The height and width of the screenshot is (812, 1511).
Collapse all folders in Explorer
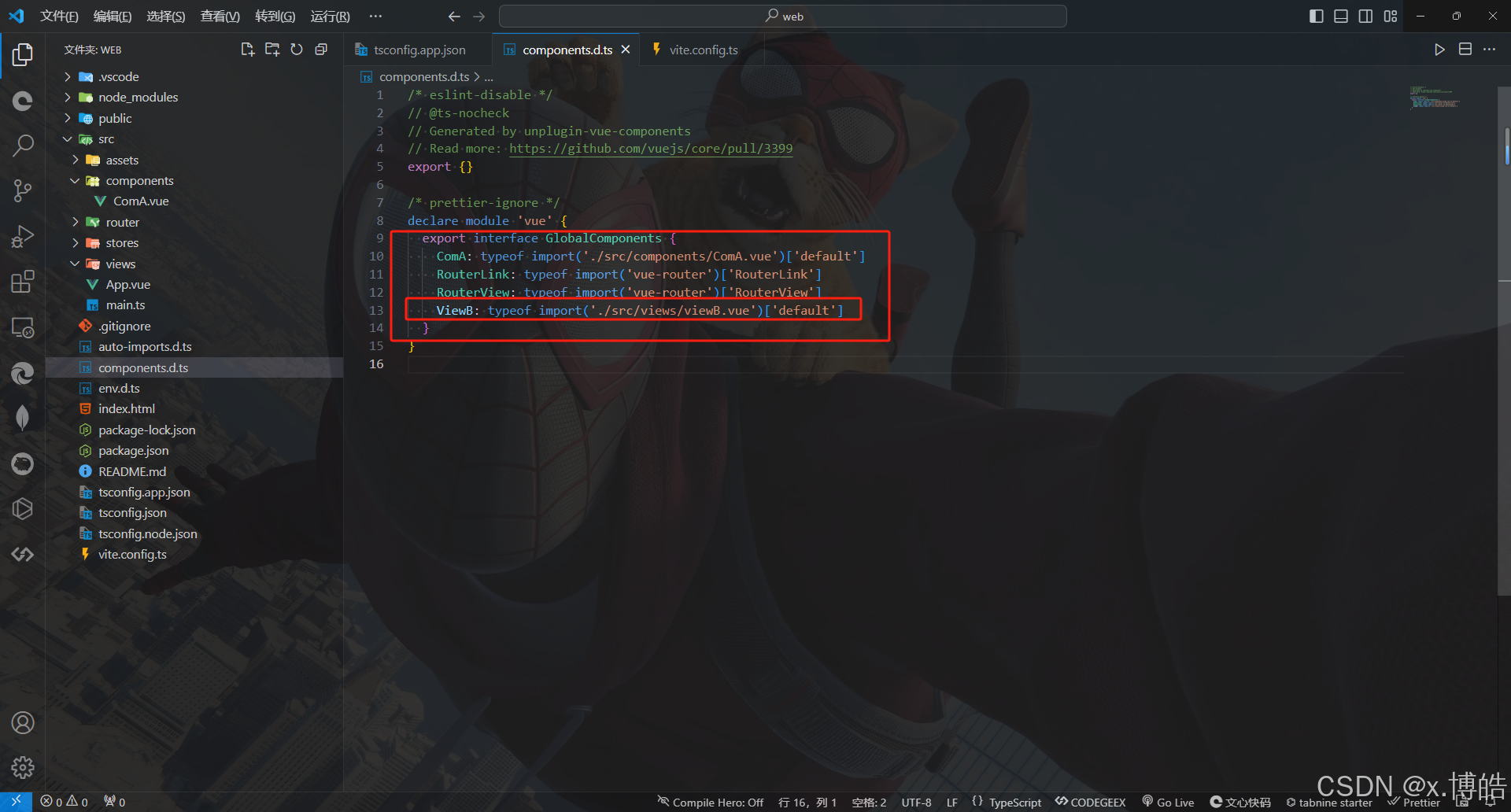point(321,50)
